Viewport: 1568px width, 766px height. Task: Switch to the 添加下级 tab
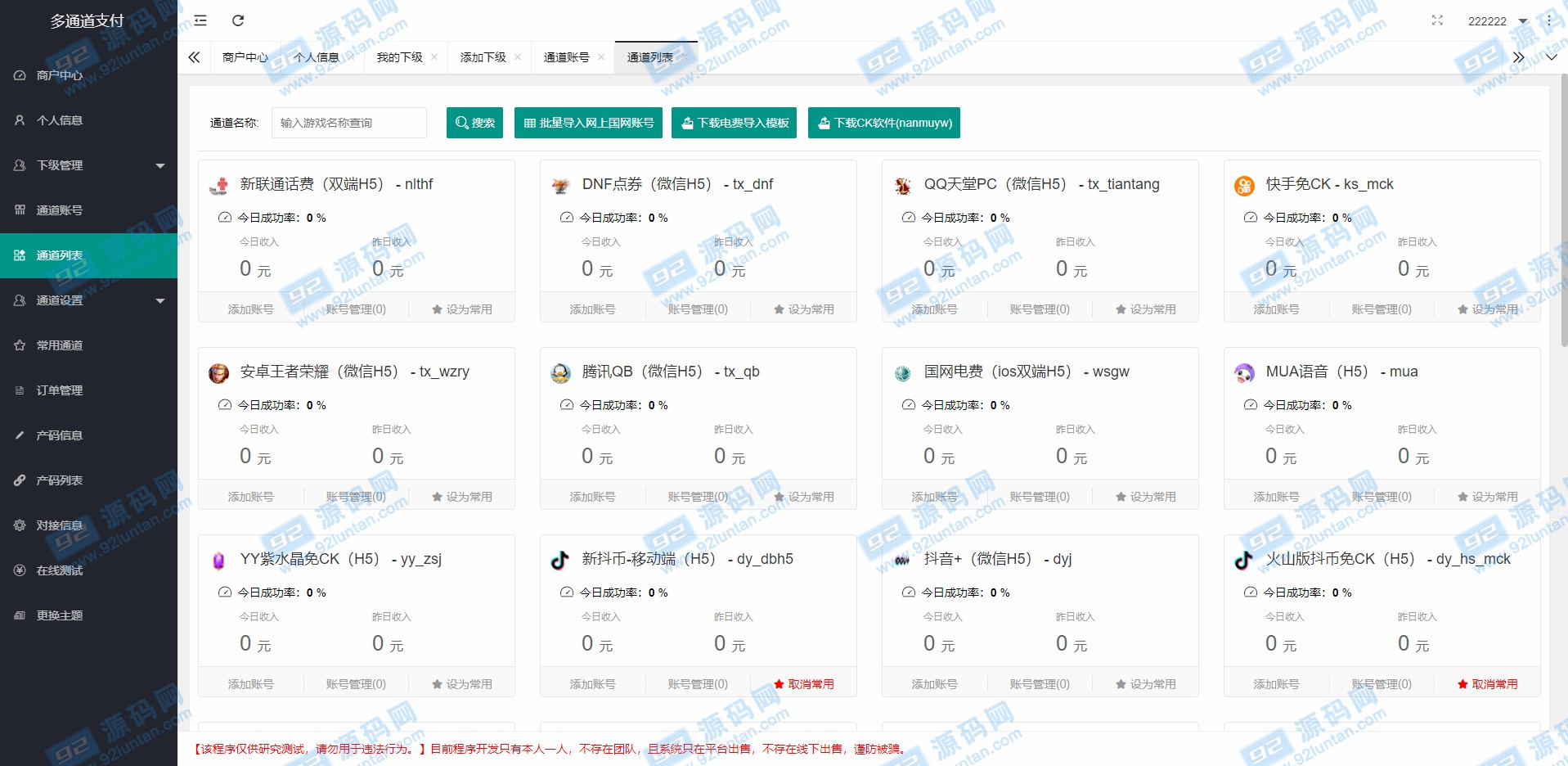(x=483, y=57)
